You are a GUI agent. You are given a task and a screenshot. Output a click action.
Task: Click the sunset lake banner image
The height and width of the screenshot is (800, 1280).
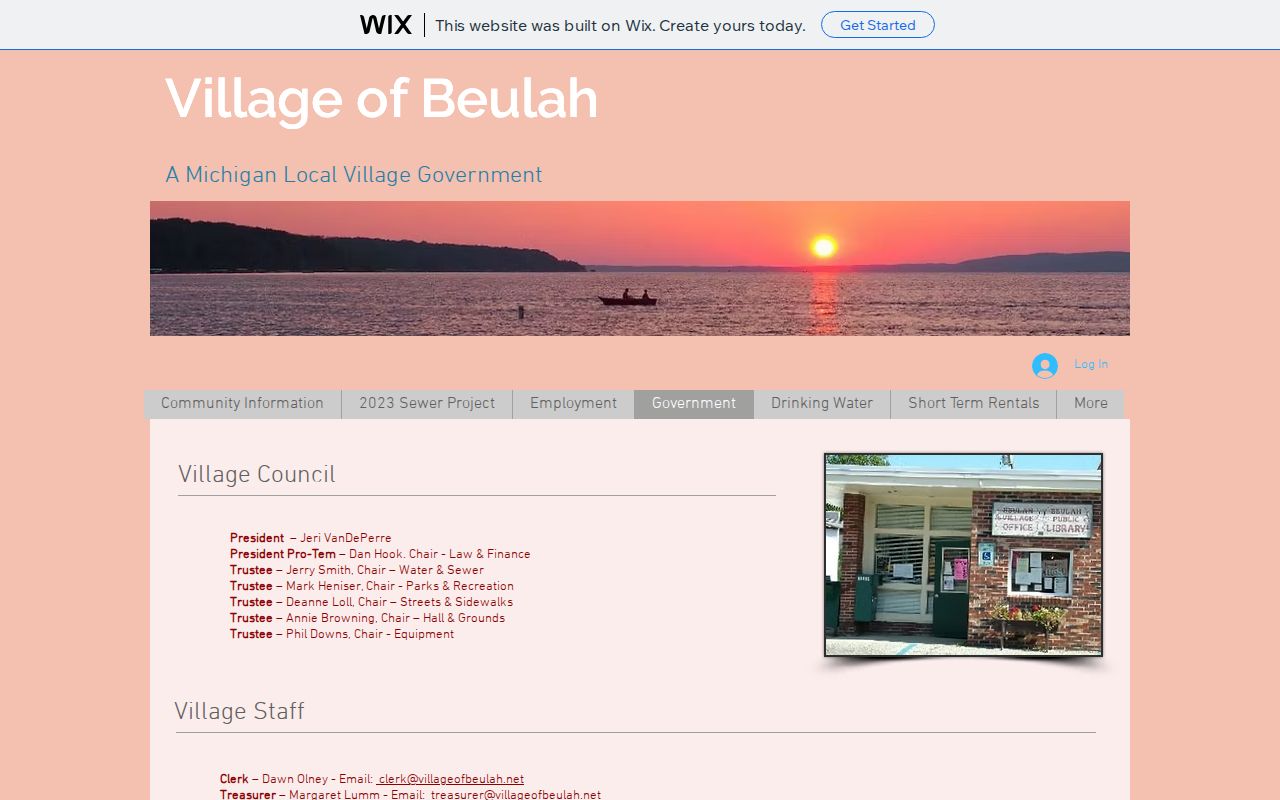pos(640,268)
